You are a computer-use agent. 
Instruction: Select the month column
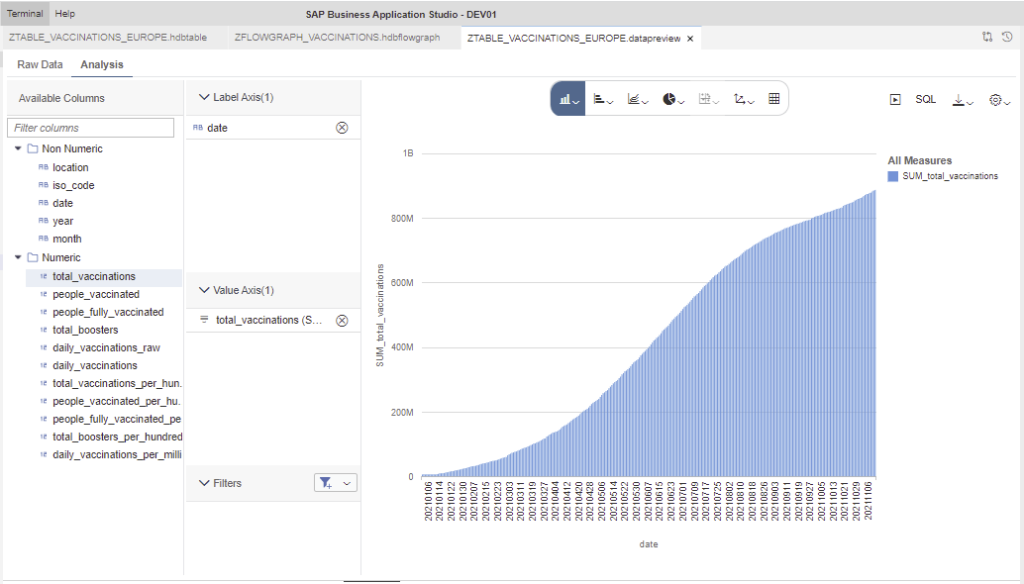(x=67, y=239)
